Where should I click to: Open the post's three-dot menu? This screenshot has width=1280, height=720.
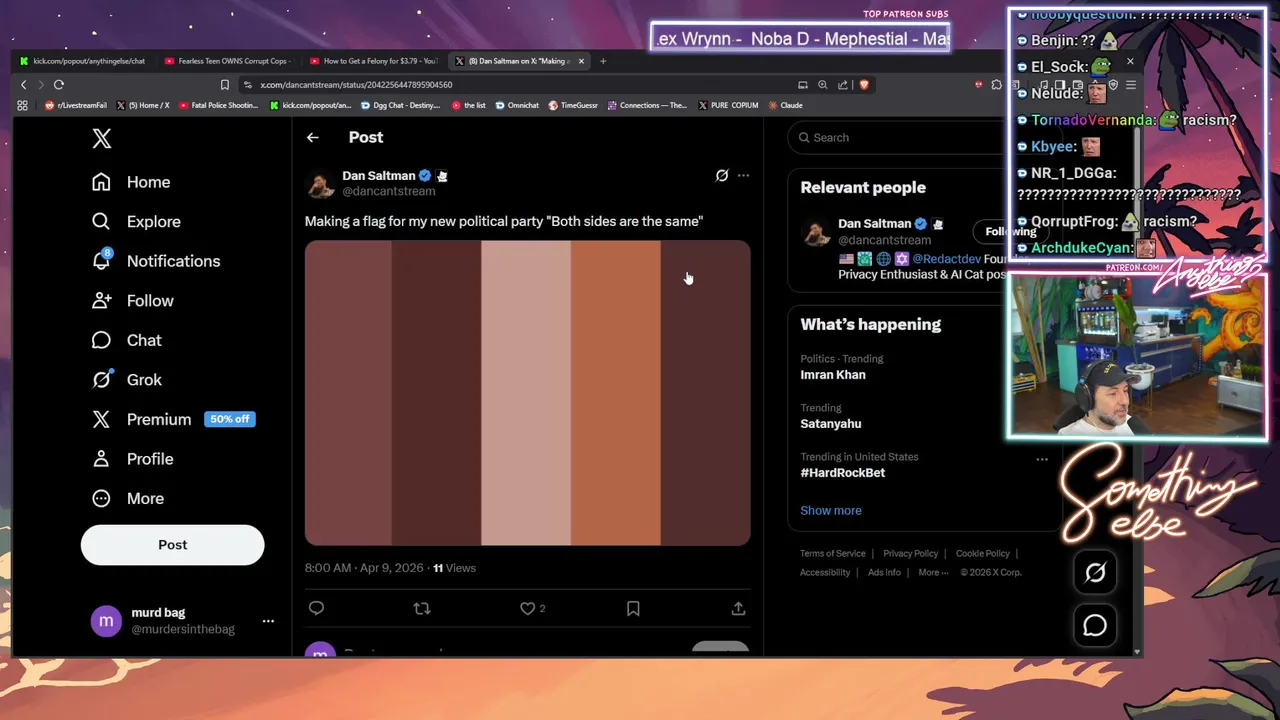(743, 175)
